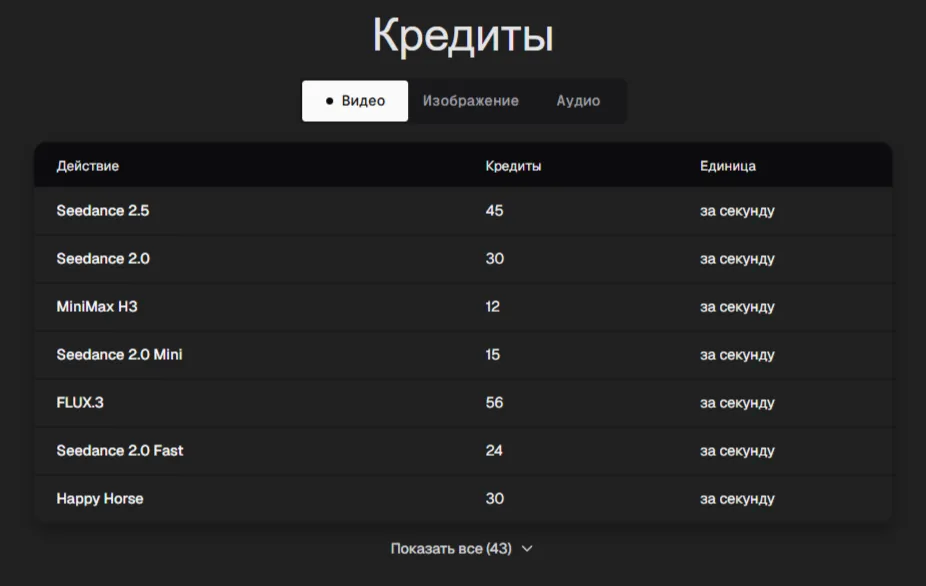Select the MiniMax H3 row name
The height and width of the screenshot is (586, 926).
click(97, 307)
